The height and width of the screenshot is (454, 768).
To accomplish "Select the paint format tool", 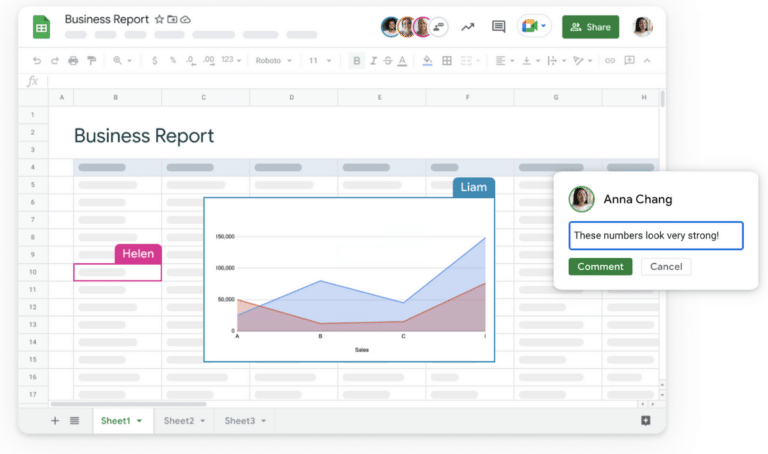I will click(x=92, y=61).
